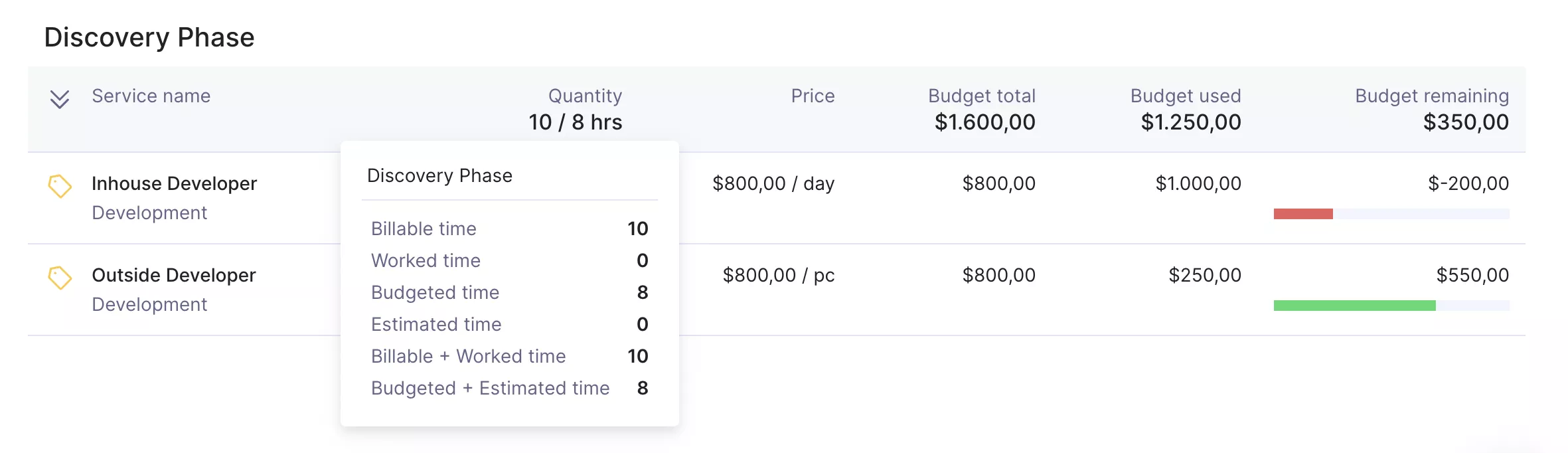Open the Inhouse Developer service
Screen dimensions: 1568x453
[x=174, y=183]
